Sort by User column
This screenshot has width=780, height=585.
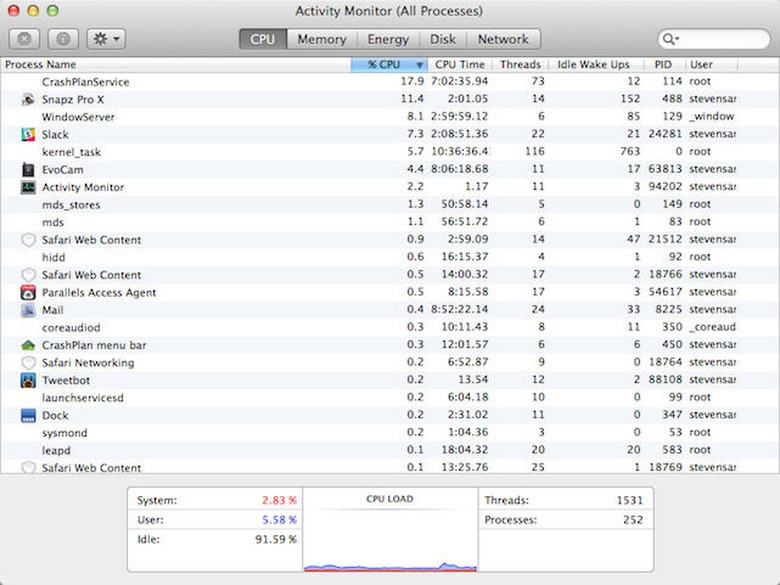(711, 65)
